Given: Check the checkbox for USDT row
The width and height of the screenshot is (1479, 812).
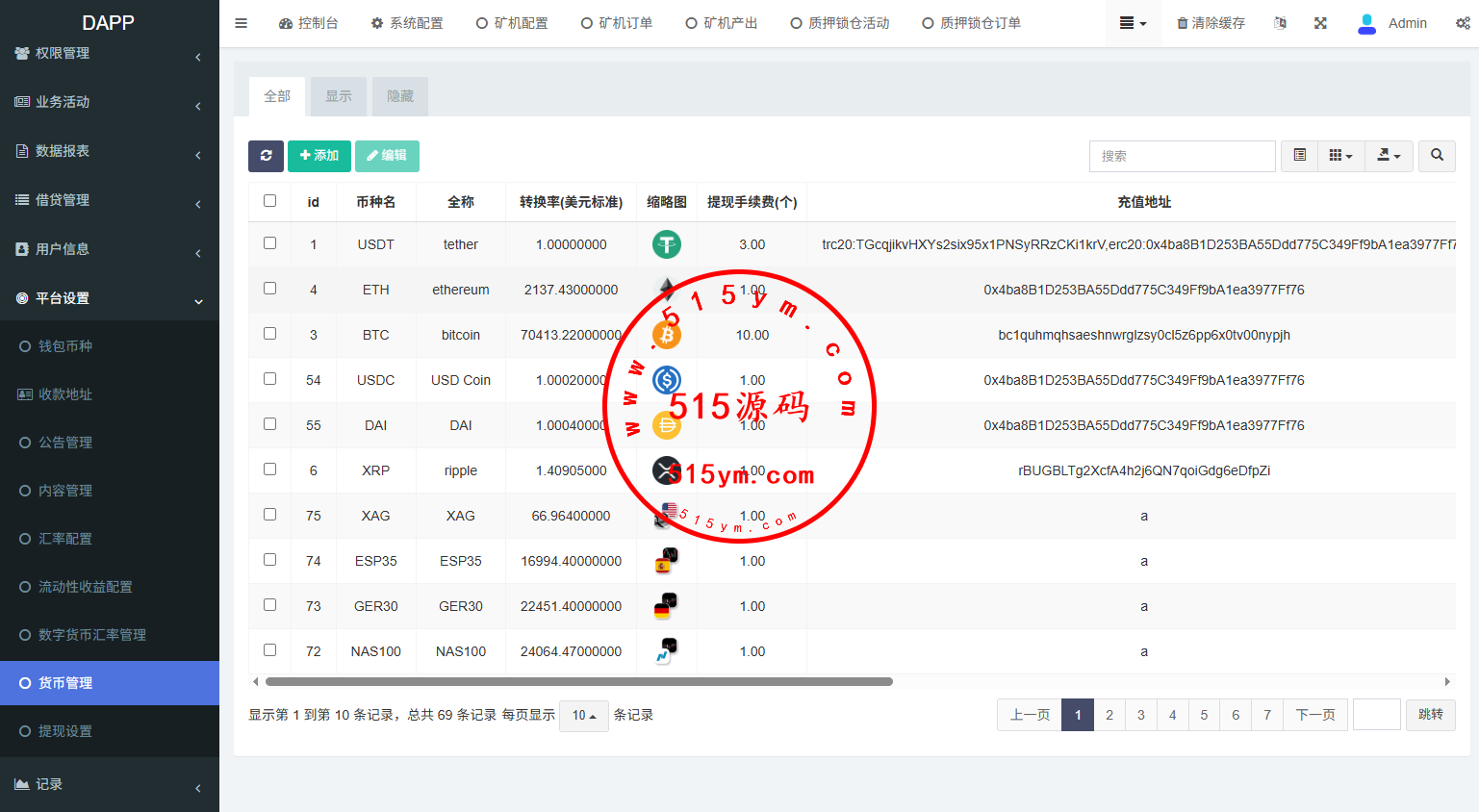Looking at the screenshot, I should pos(270,243).
